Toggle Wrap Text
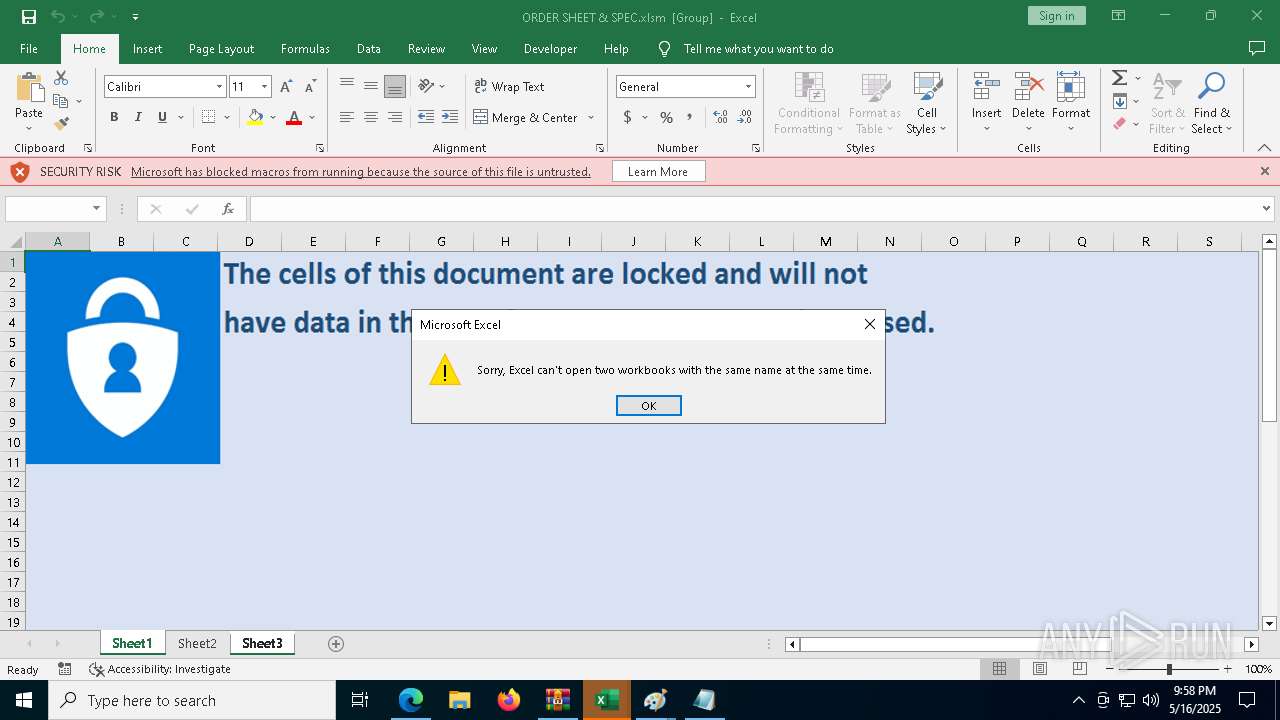The image size is (1280, 720). pyautogui.click(x=509, y=86)
